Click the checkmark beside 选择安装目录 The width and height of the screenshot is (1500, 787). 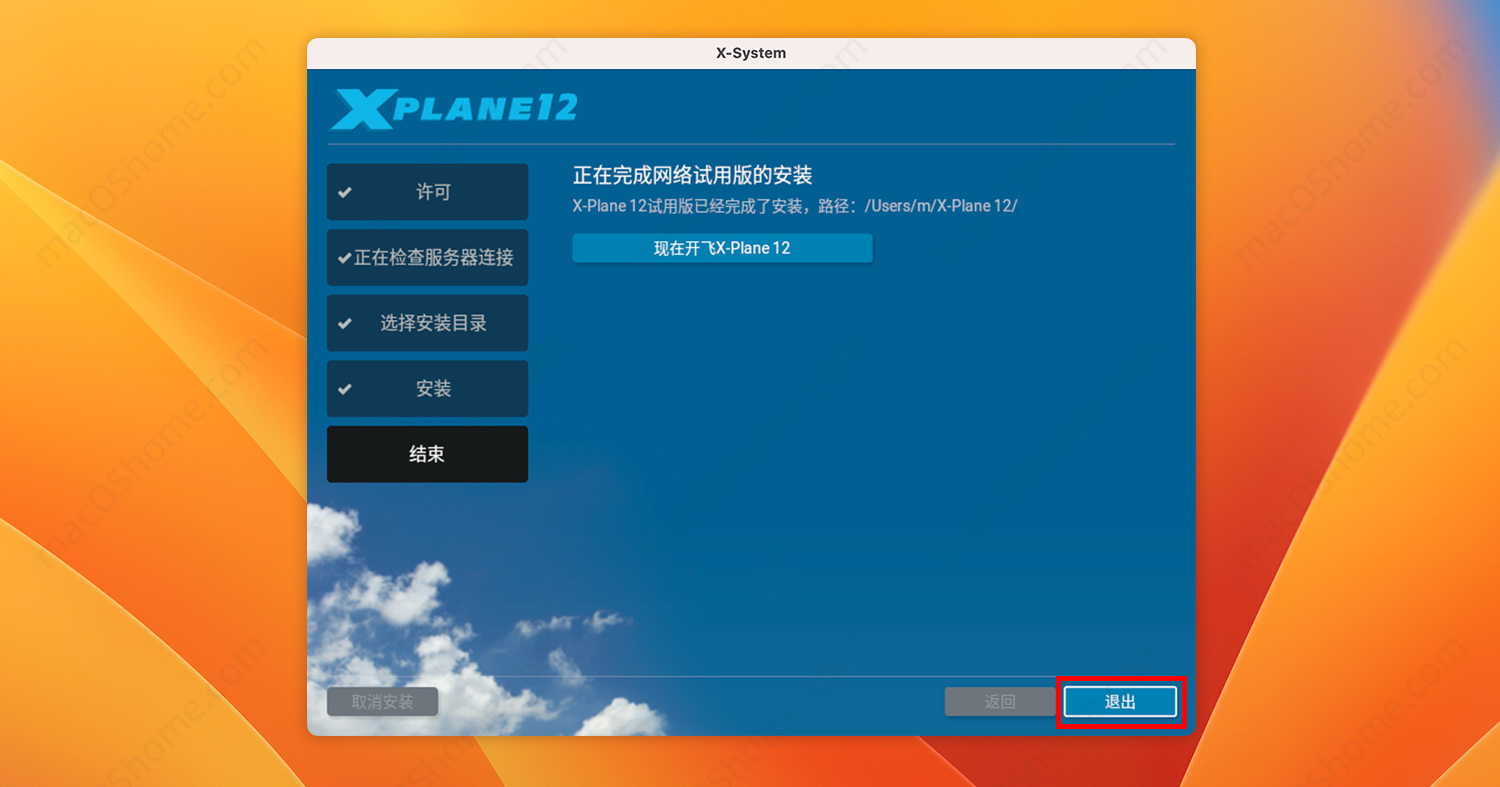345,323
